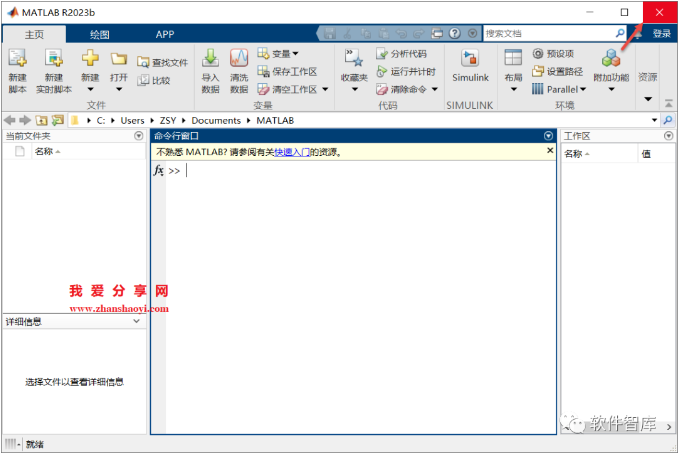Go up one folder level
Screen dimensions: 679x453
click(41, 120)
